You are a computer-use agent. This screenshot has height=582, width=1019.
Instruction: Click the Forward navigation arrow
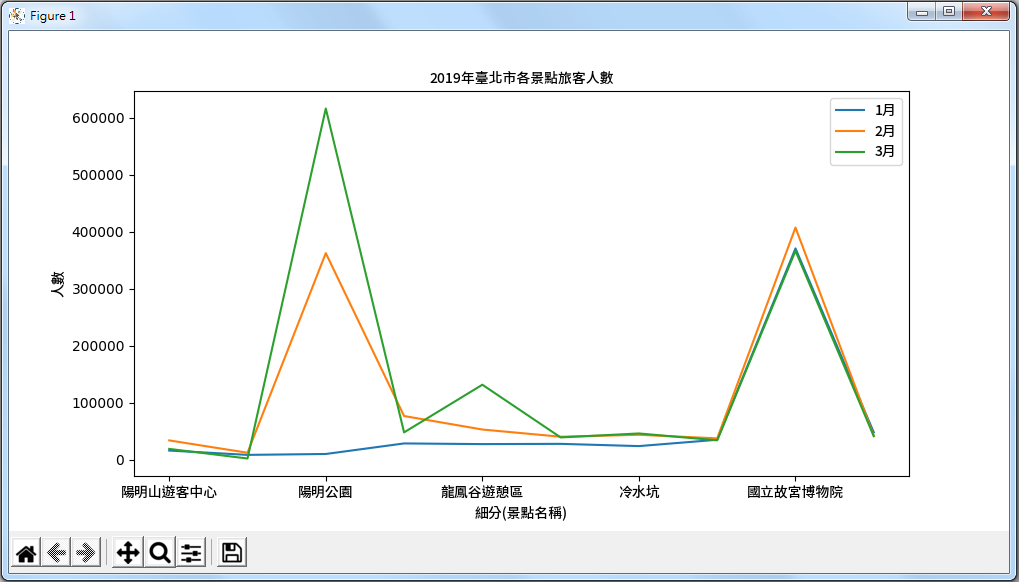click(x=87, y=551)
